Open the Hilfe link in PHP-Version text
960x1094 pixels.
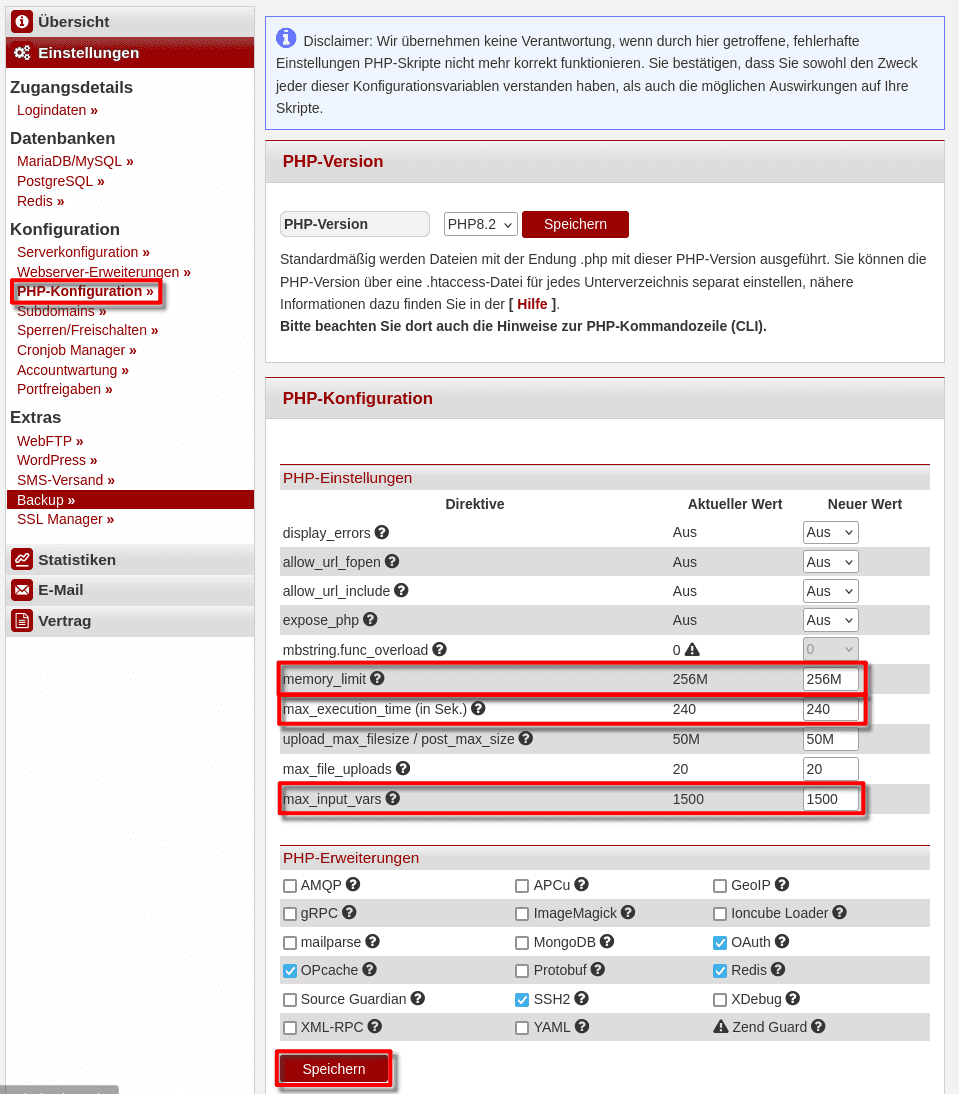532,304
